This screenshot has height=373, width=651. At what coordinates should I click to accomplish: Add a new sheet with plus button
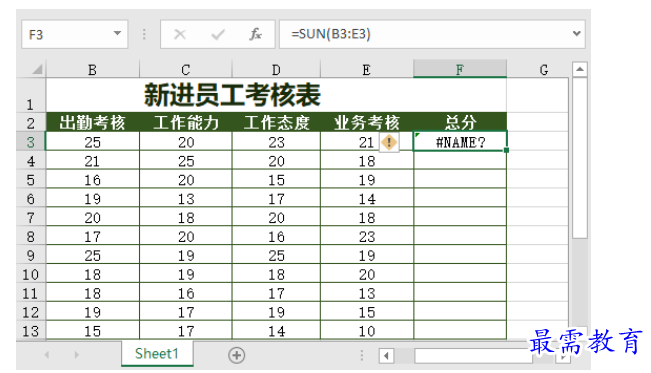237,355
